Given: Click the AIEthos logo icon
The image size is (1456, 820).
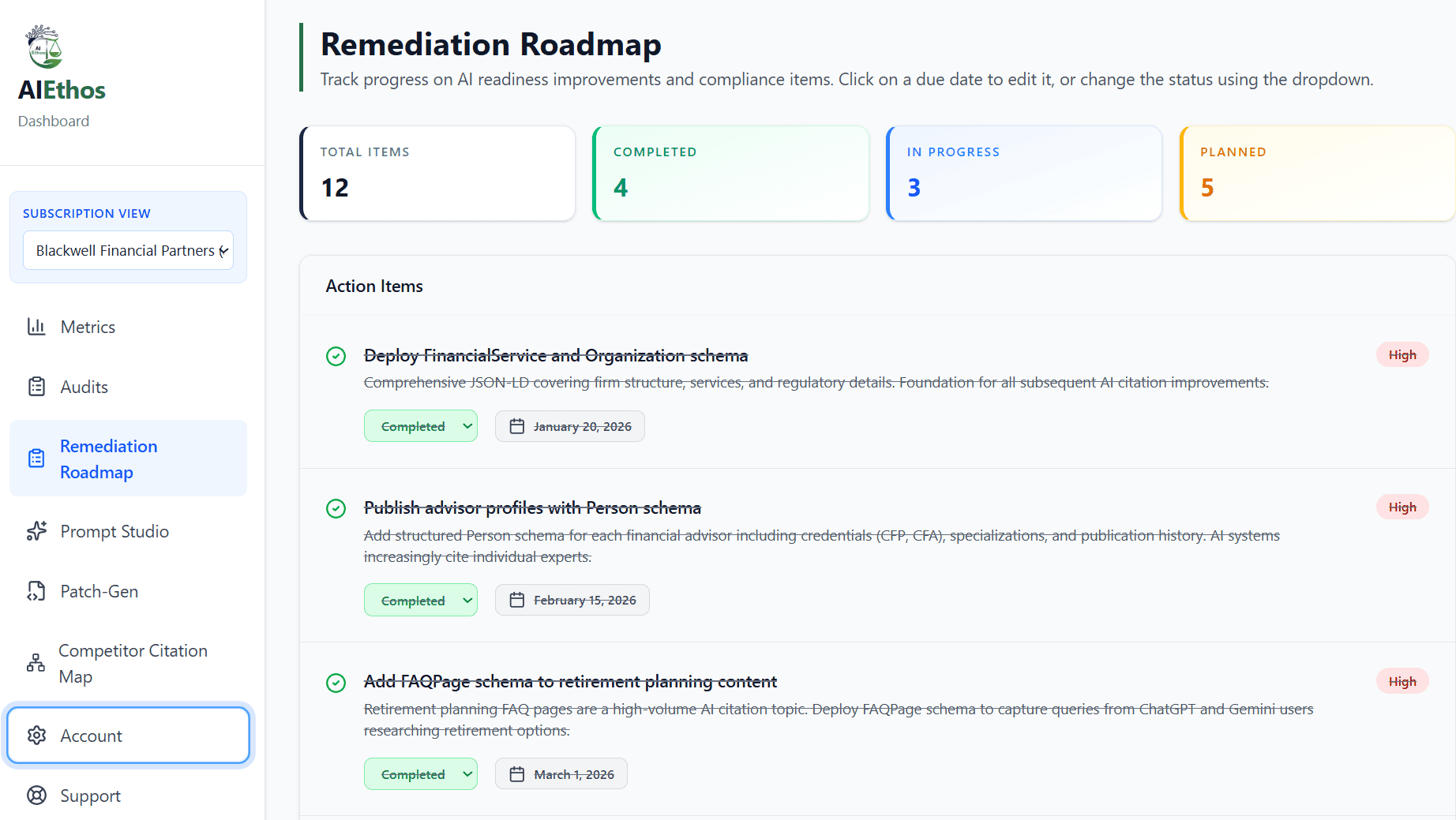Looking at the screenshot, I should [43, 47].
